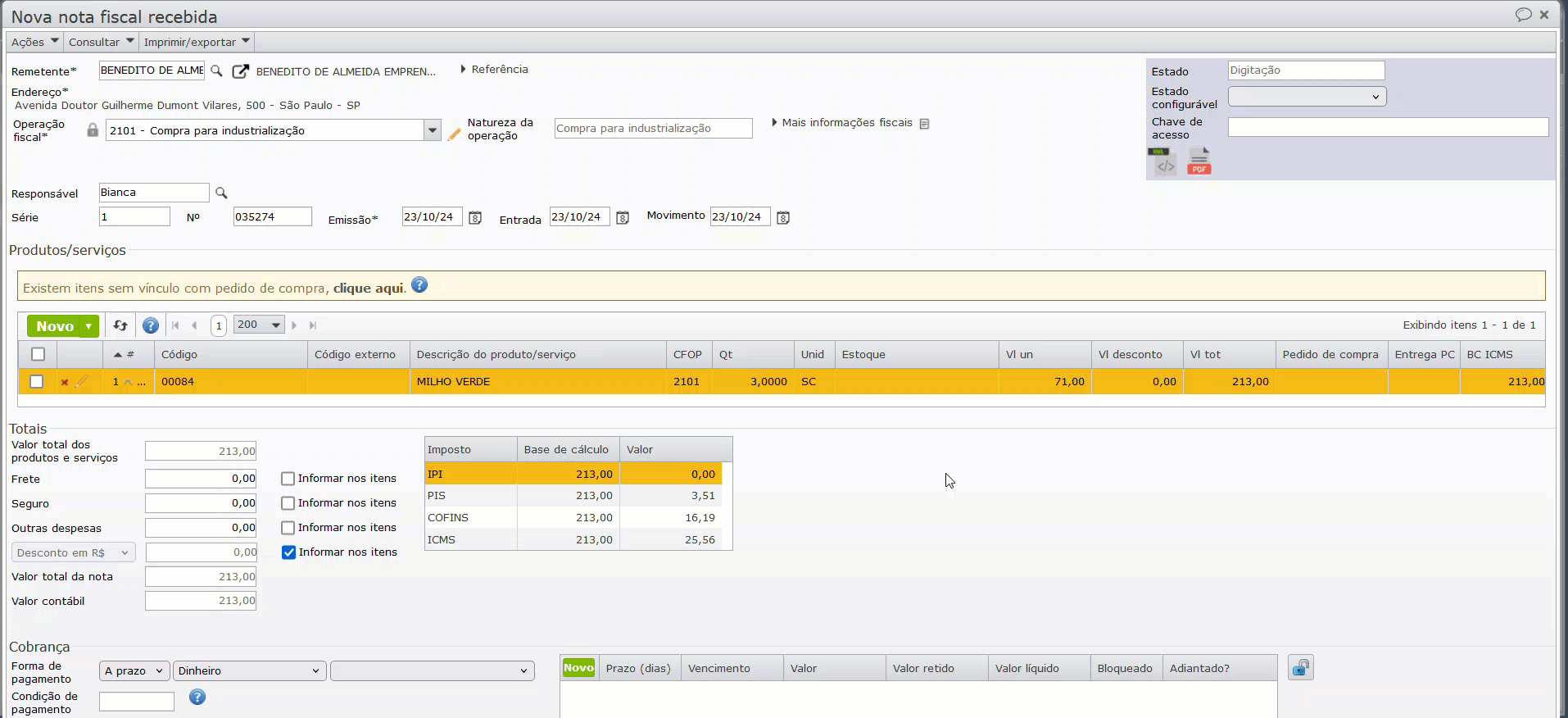Viewport: 1568px width, 718px height.
Task: Open the Imprimir/exportar menu
Action: [197, 42]
